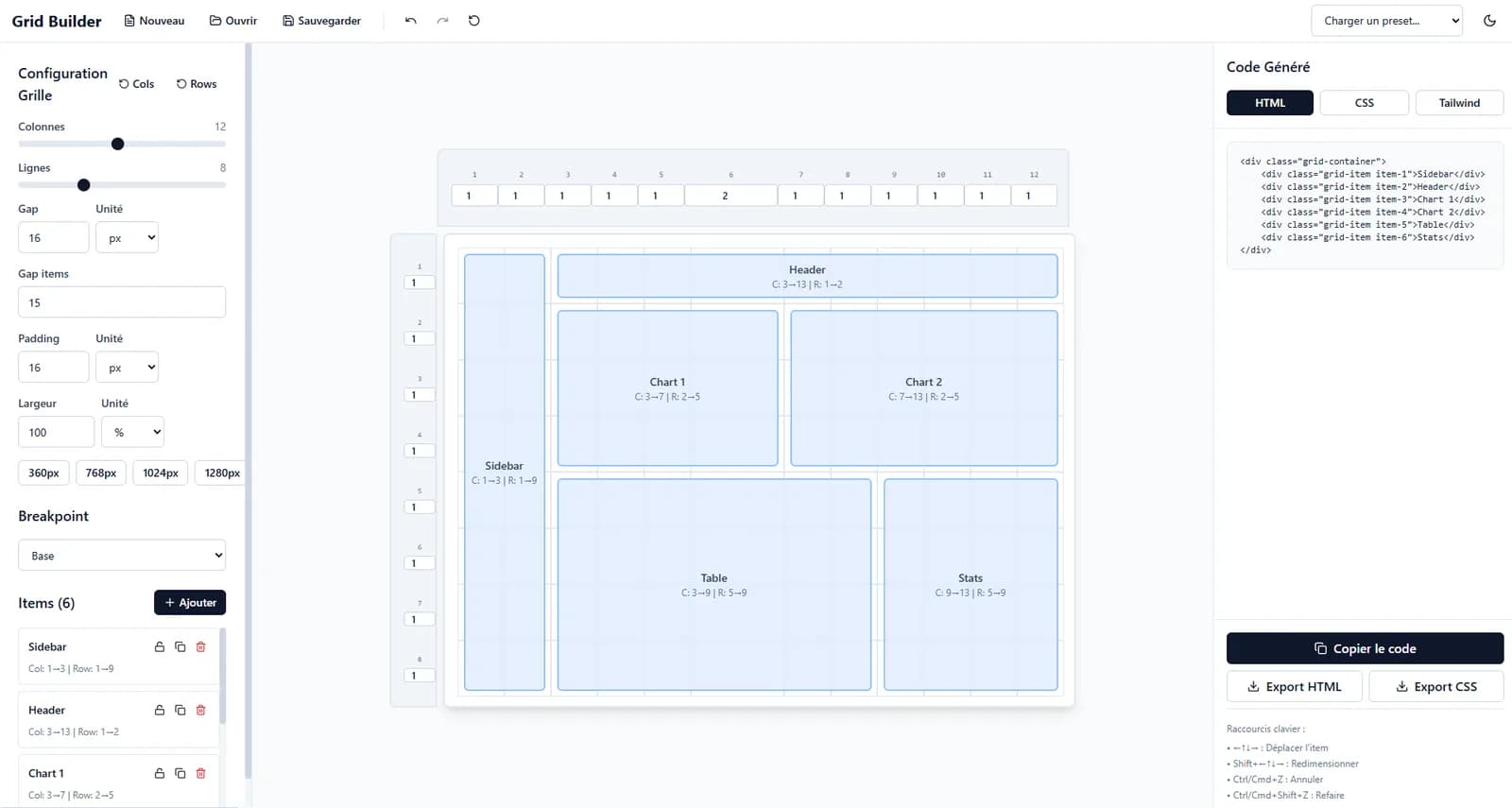Switch to the HTML code tab

click(x=1270, y=103)
